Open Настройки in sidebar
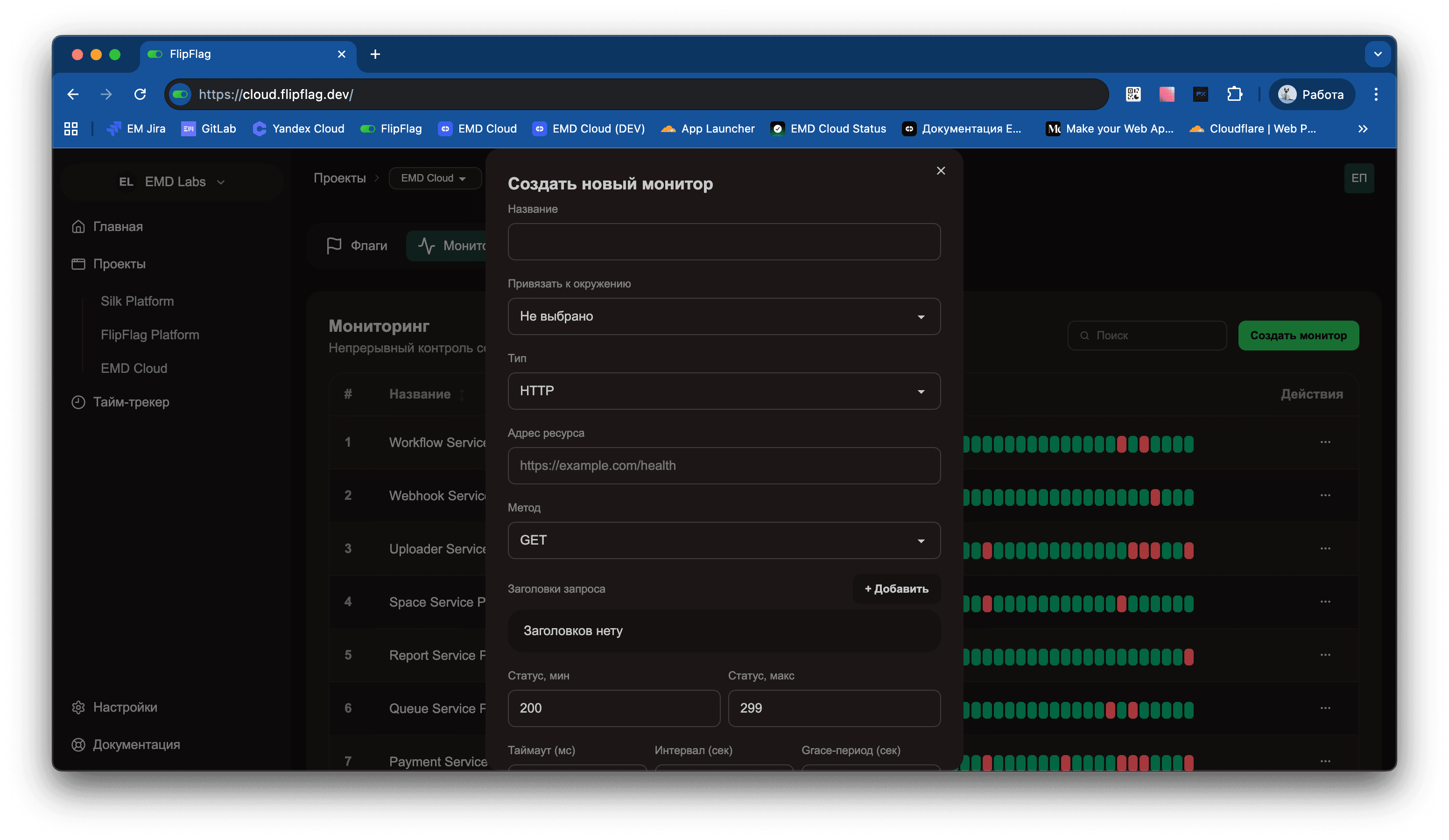 point(125,707)
